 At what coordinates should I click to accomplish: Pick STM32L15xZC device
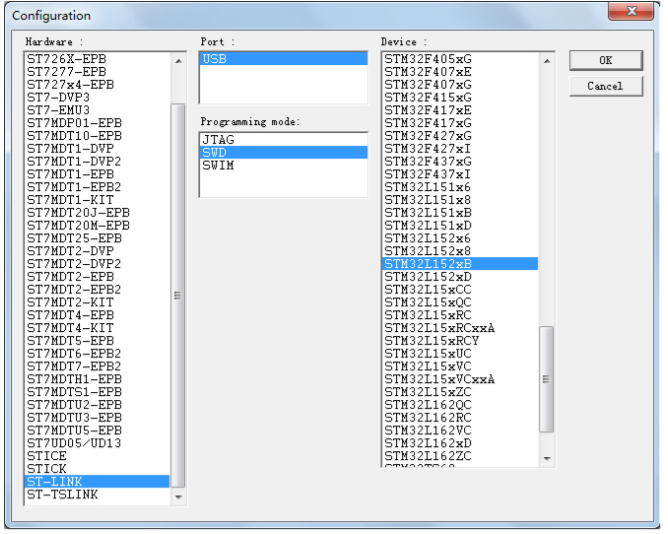[x=460, y=392]
